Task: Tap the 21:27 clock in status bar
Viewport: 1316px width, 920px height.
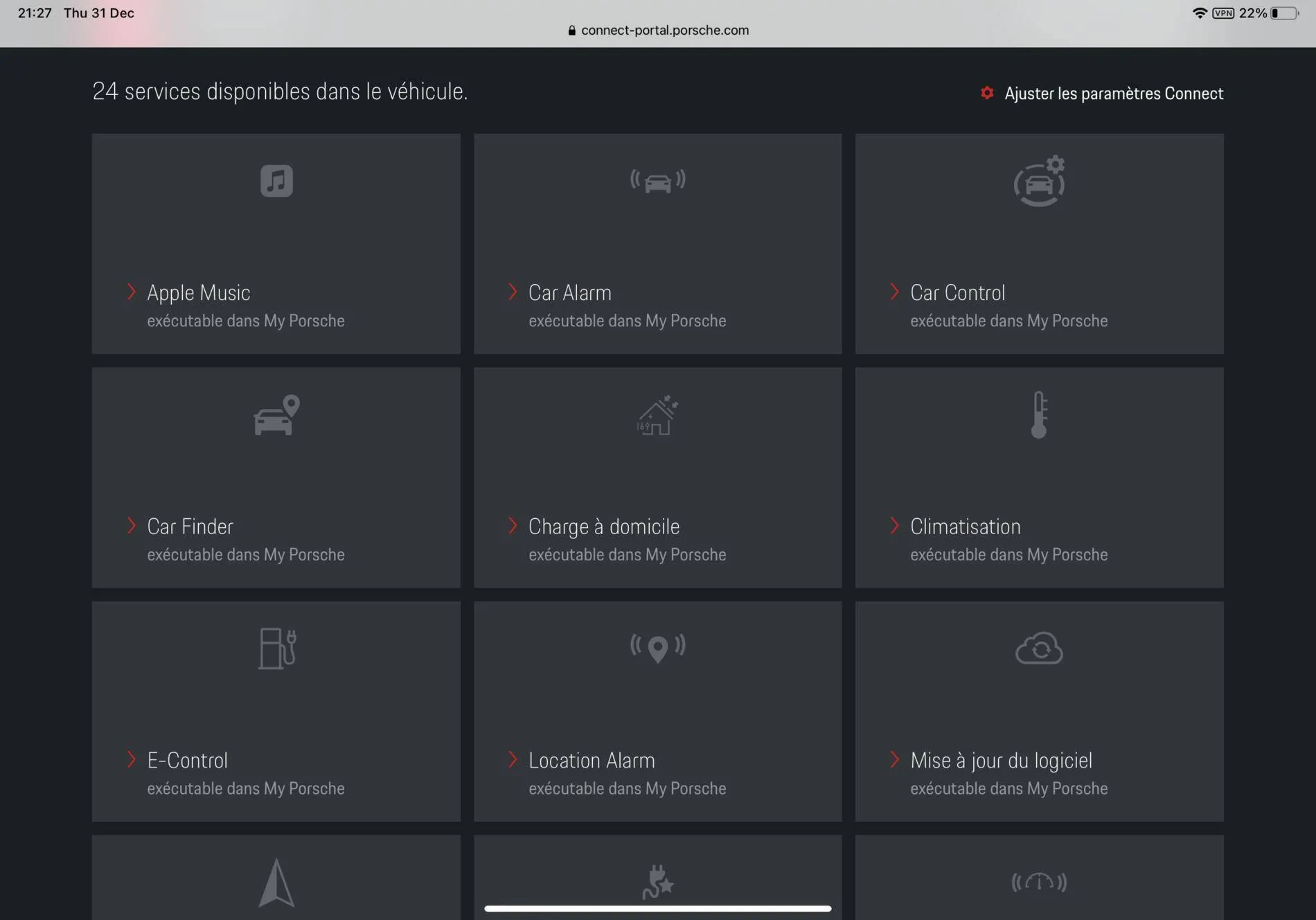Action: 35,13
